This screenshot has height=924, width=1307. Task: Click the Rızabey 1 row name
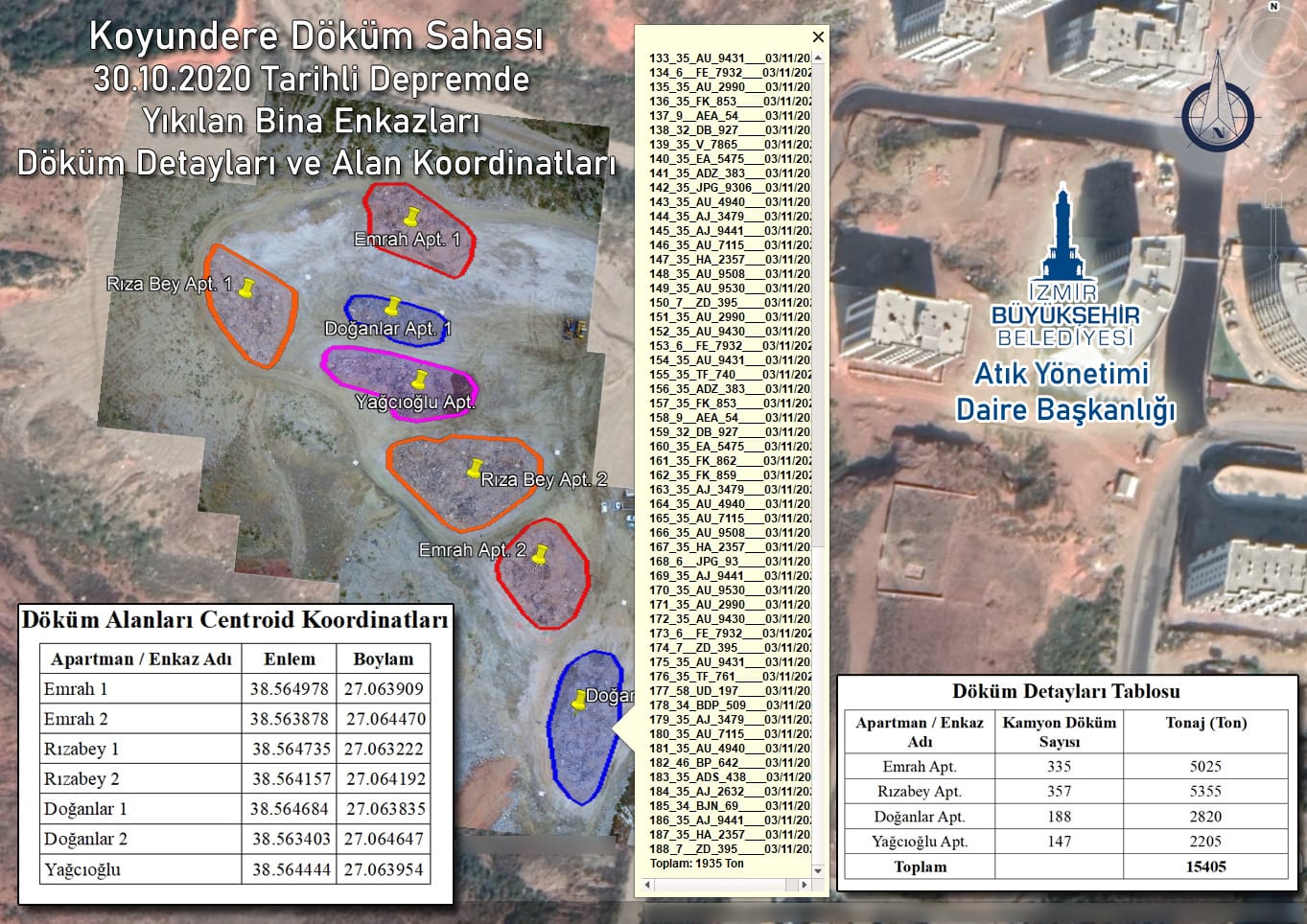[82, 750]
